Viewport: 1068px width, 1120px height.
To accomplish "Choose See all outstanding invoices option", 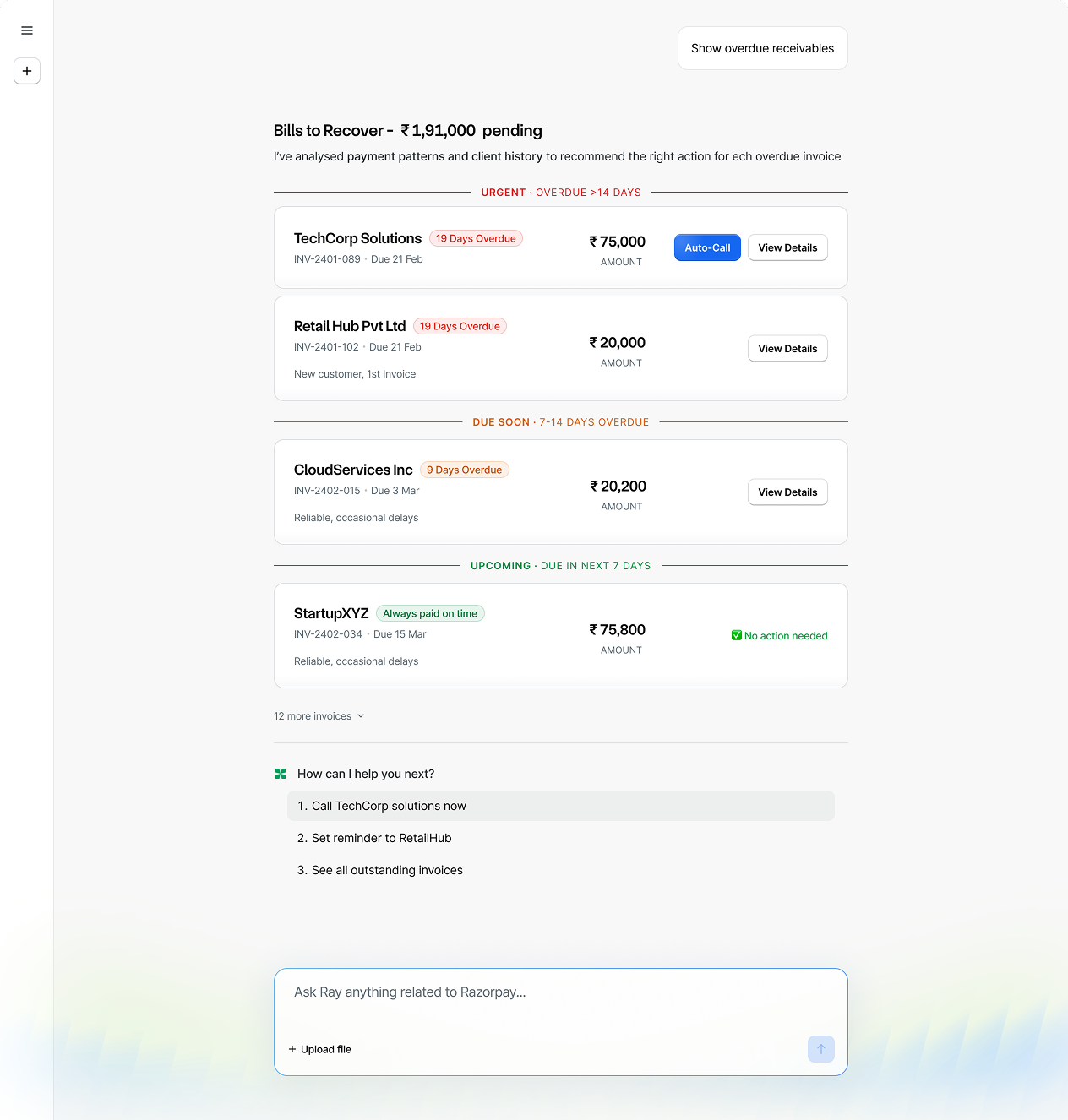I will tap(387, 870).
